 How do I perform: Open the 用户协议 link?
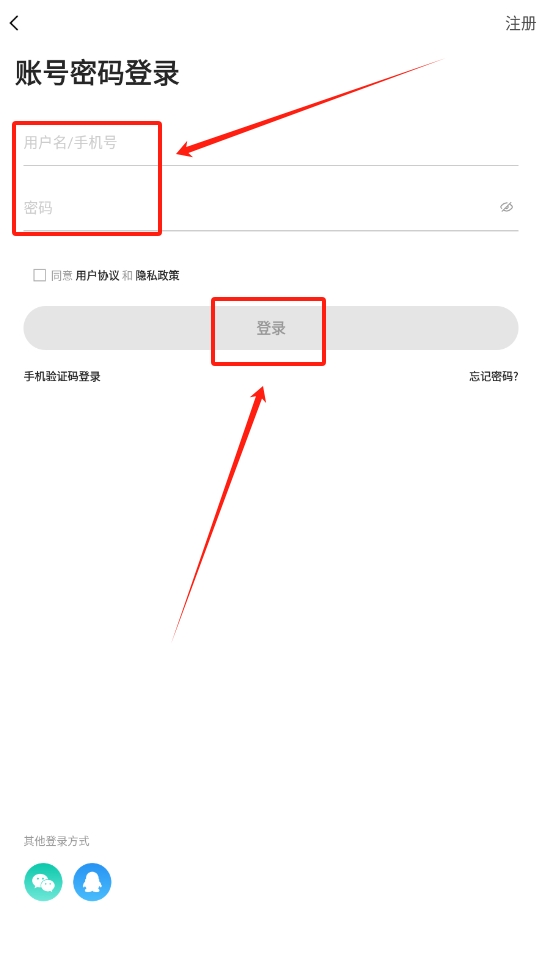98,276
